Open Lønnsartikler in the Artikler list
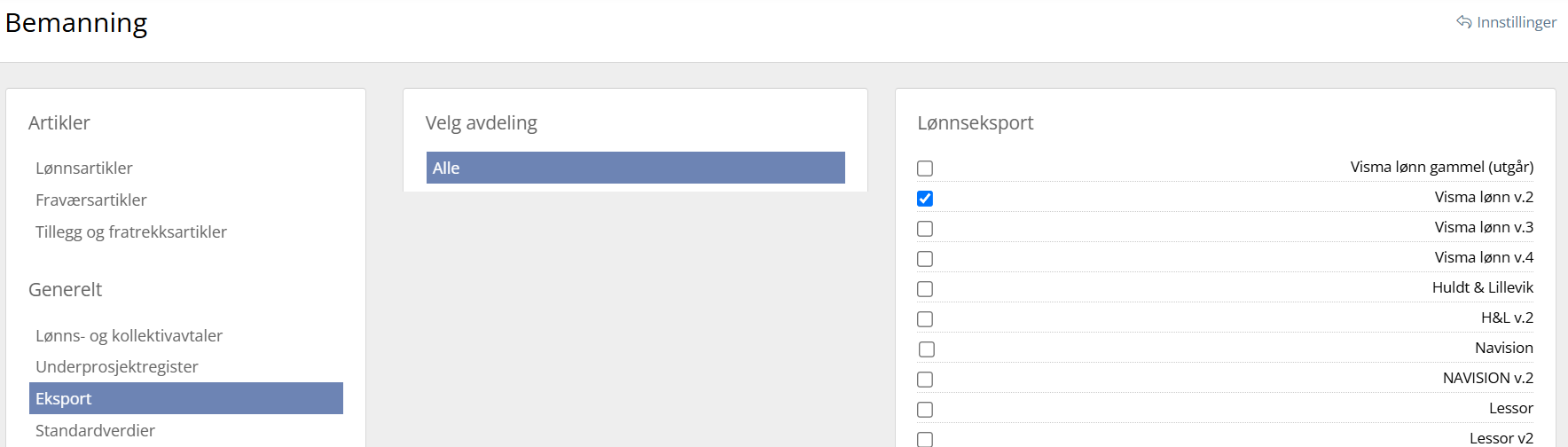Image resolution: width=1568 pixels, height=447 pixels. (84, 169)
